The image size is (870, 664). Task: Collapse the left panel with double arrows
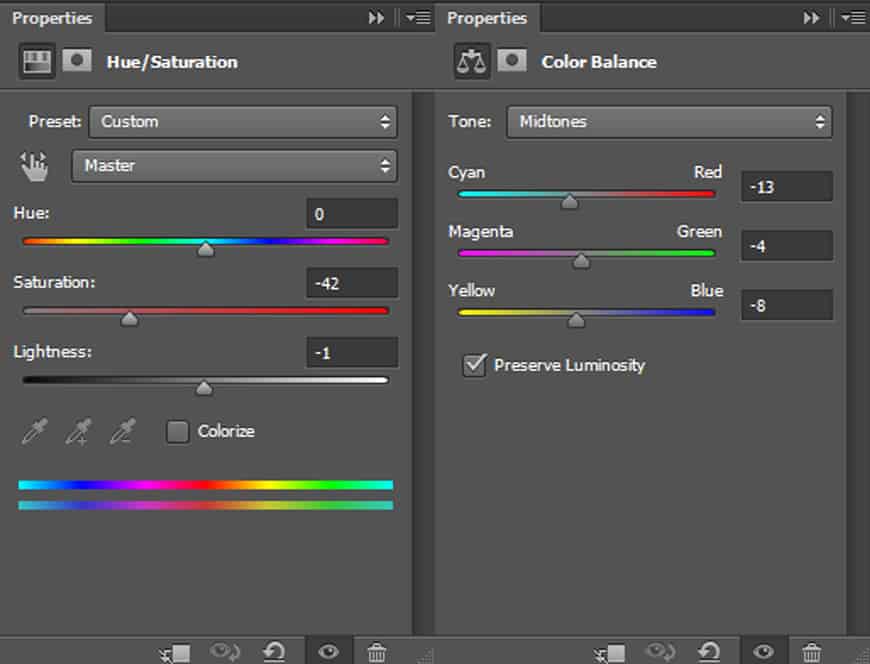pyautogui.click(x=376, y=18)
